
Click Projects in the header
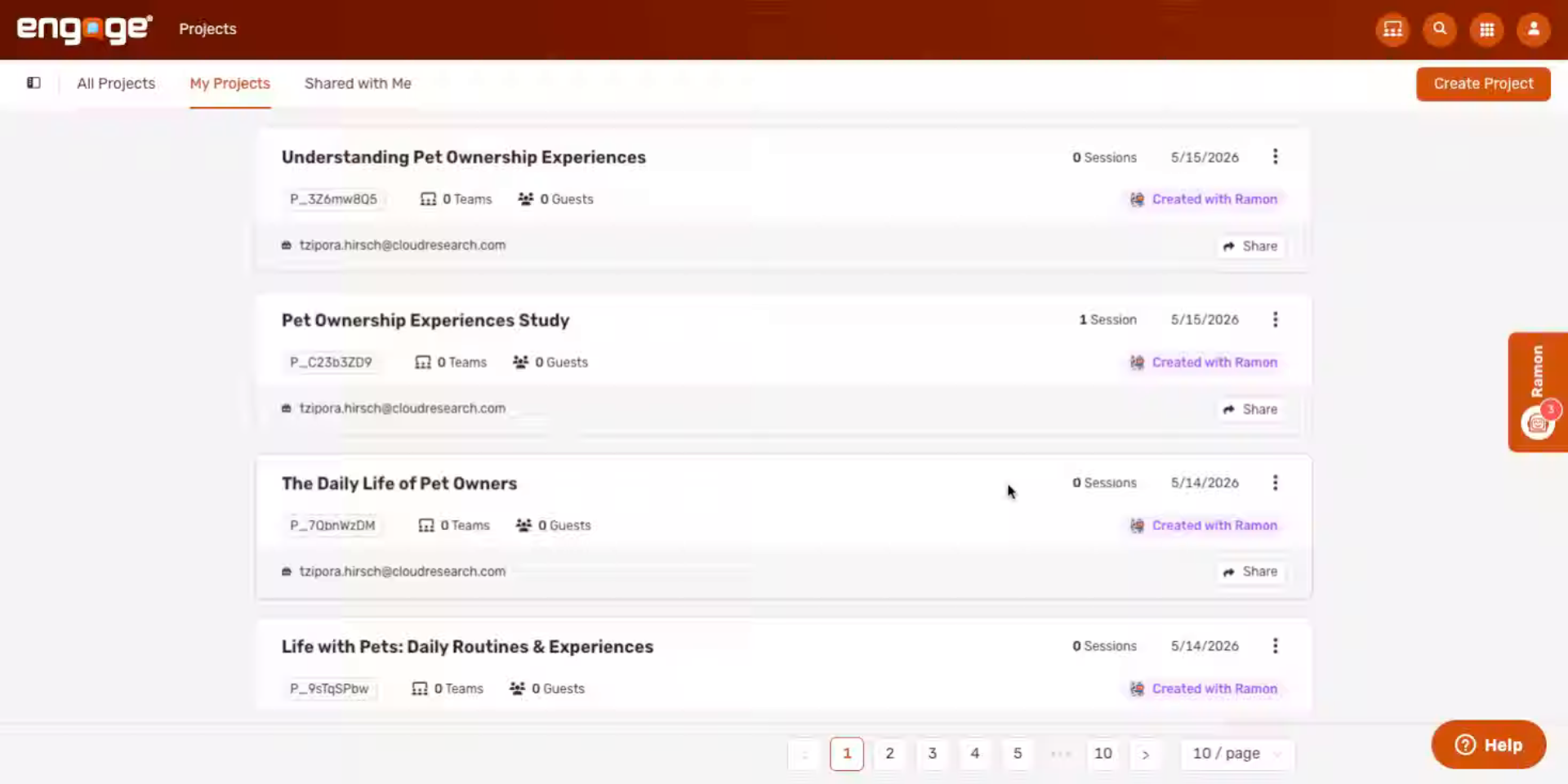click(x=207, y=29)
